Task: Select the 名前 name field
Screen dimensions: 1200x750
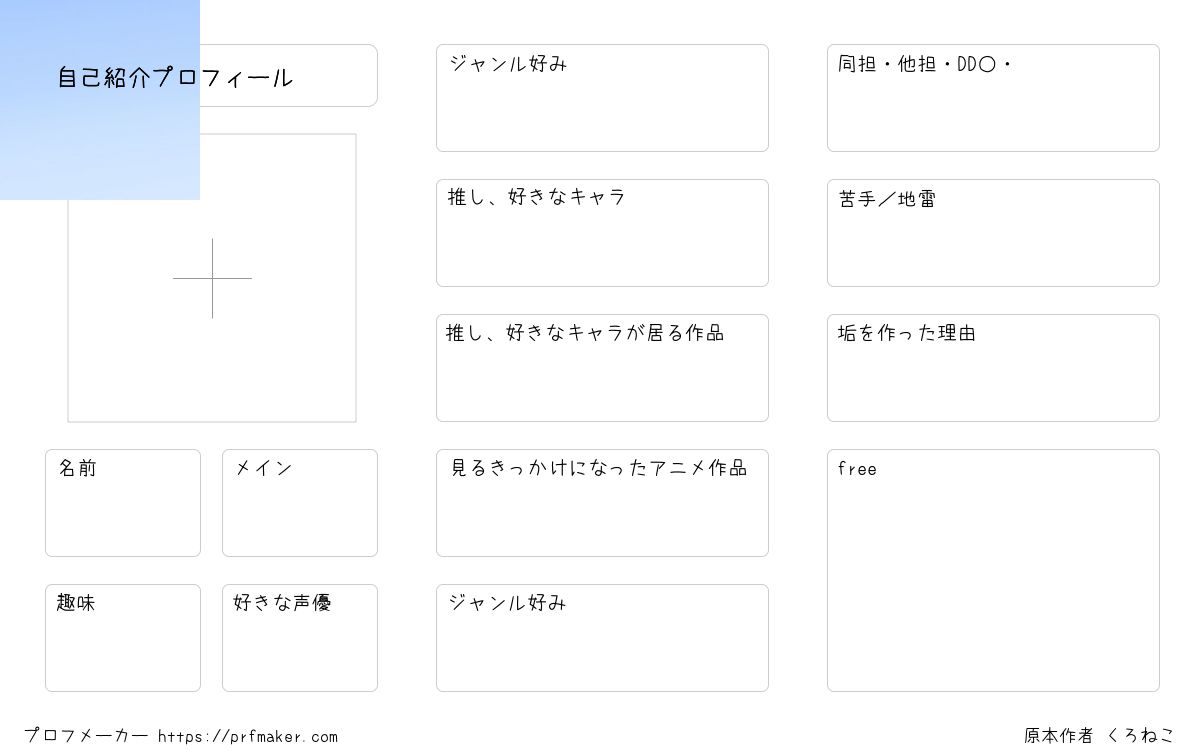Action: click(123, 503)
